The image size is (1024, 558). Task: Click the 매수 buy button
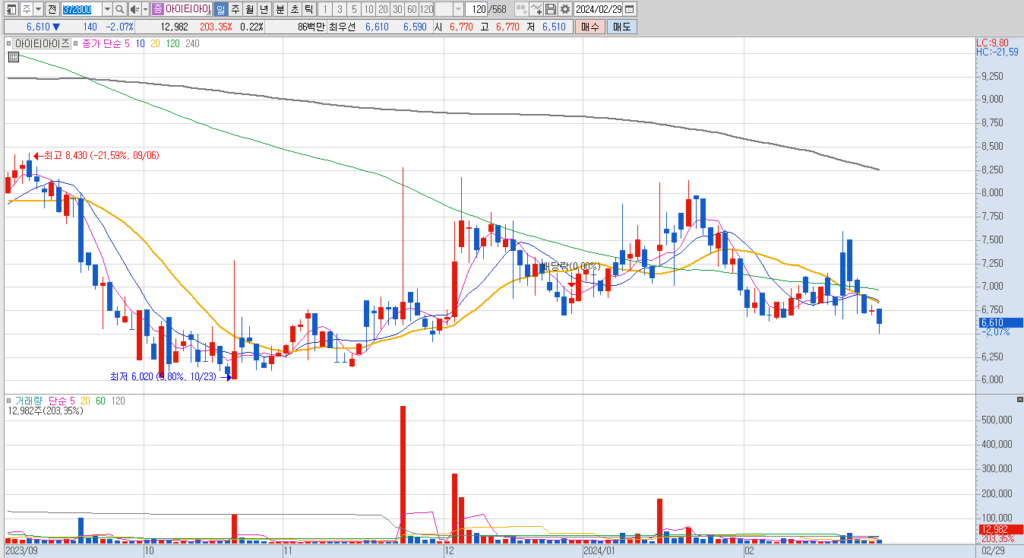coord(590,27)
